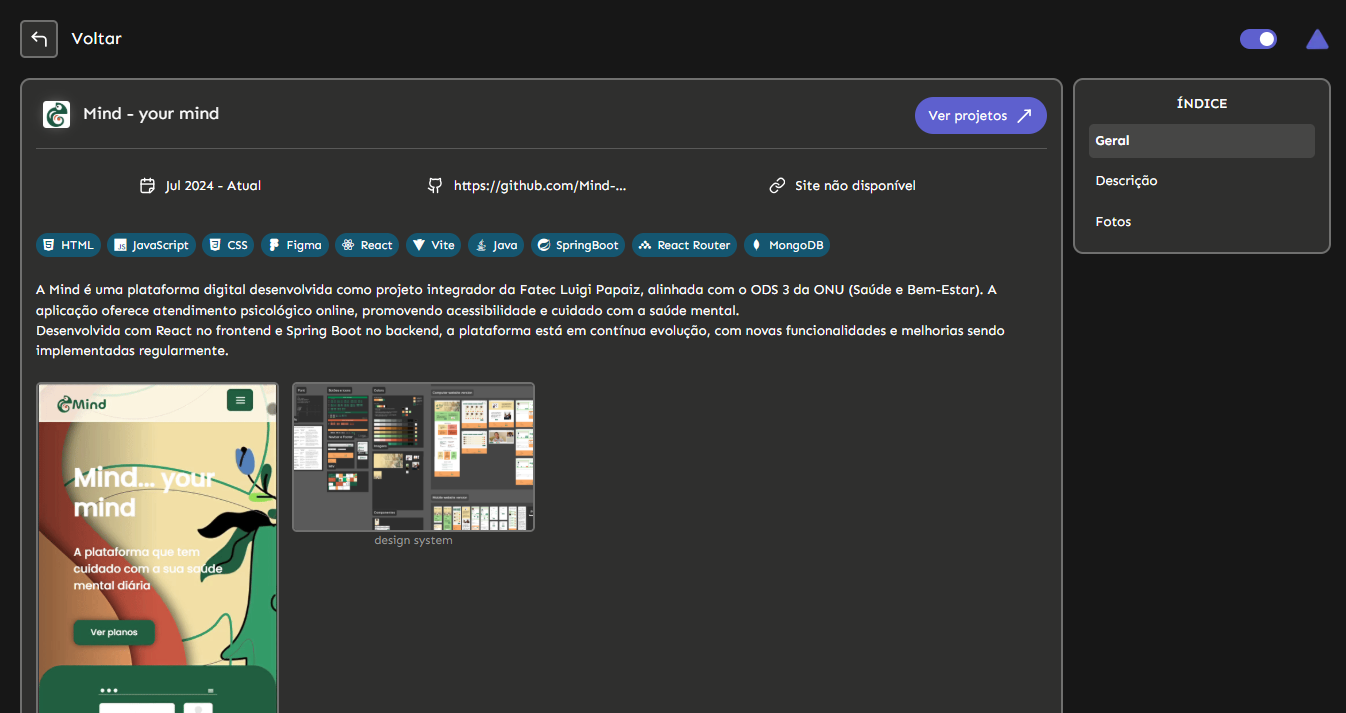1346x713 pixels.
Task: Click the chain link icon
Action: tap(777, 185)
